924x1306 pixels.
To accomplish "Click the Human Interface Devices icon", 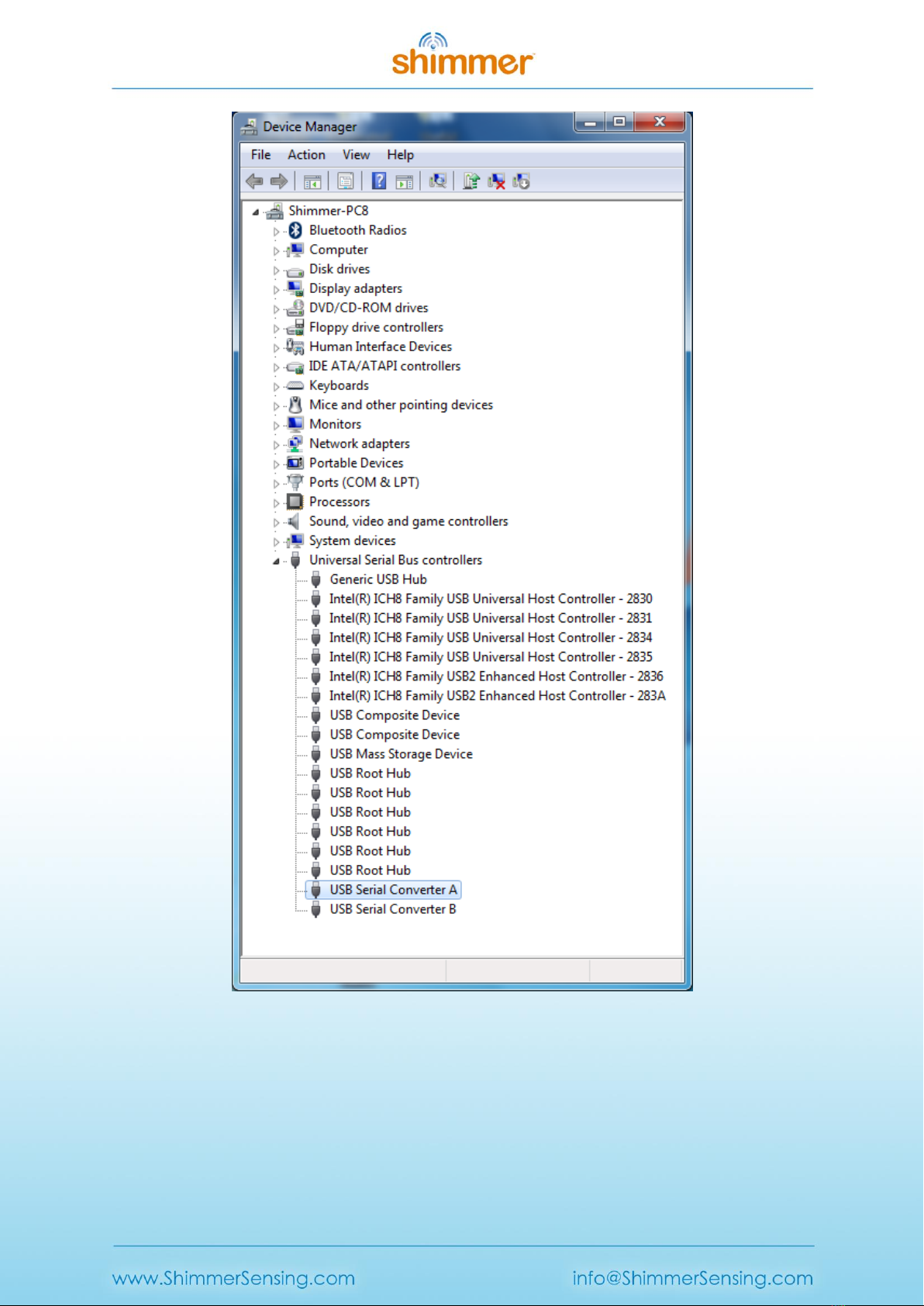I will (295, 346).
